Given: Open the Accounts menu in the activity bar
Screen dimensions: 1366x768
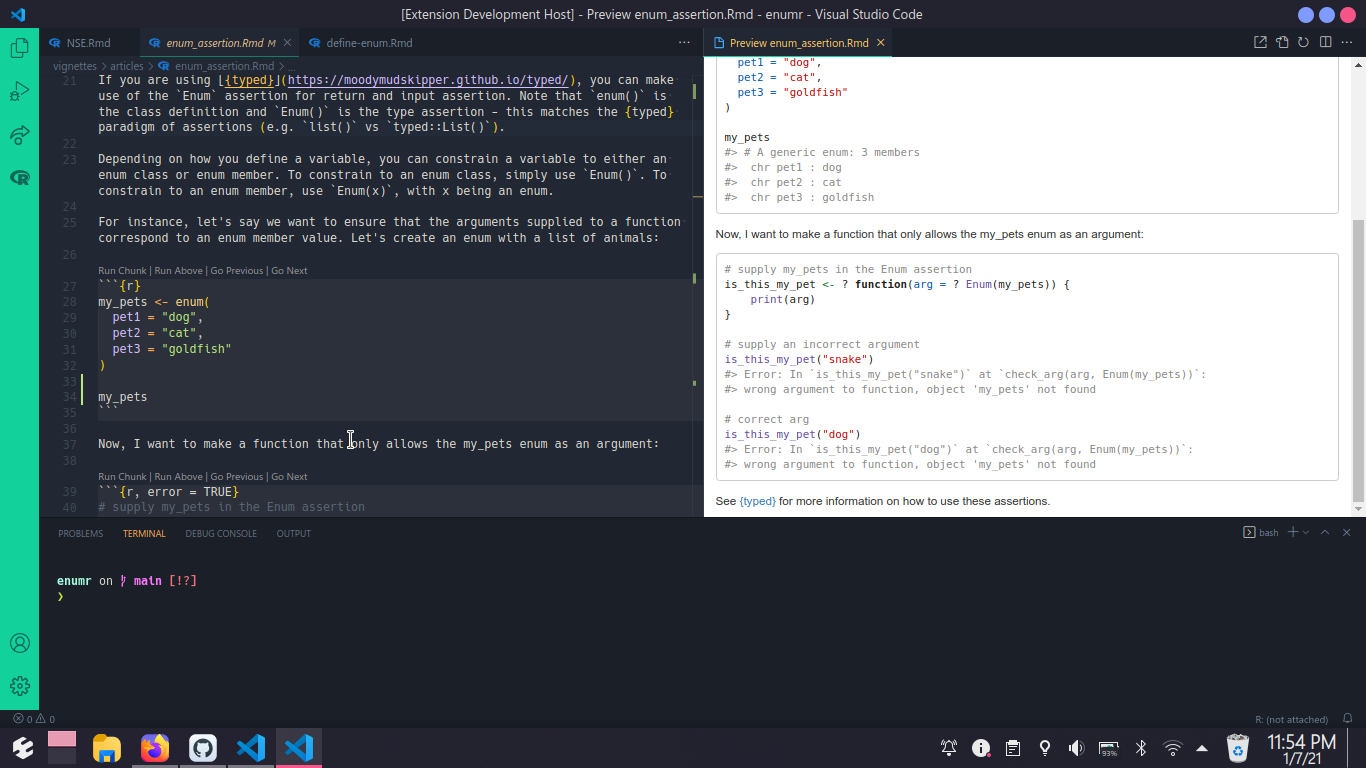Looking at the screenshot, I should (x=19, y=643).
